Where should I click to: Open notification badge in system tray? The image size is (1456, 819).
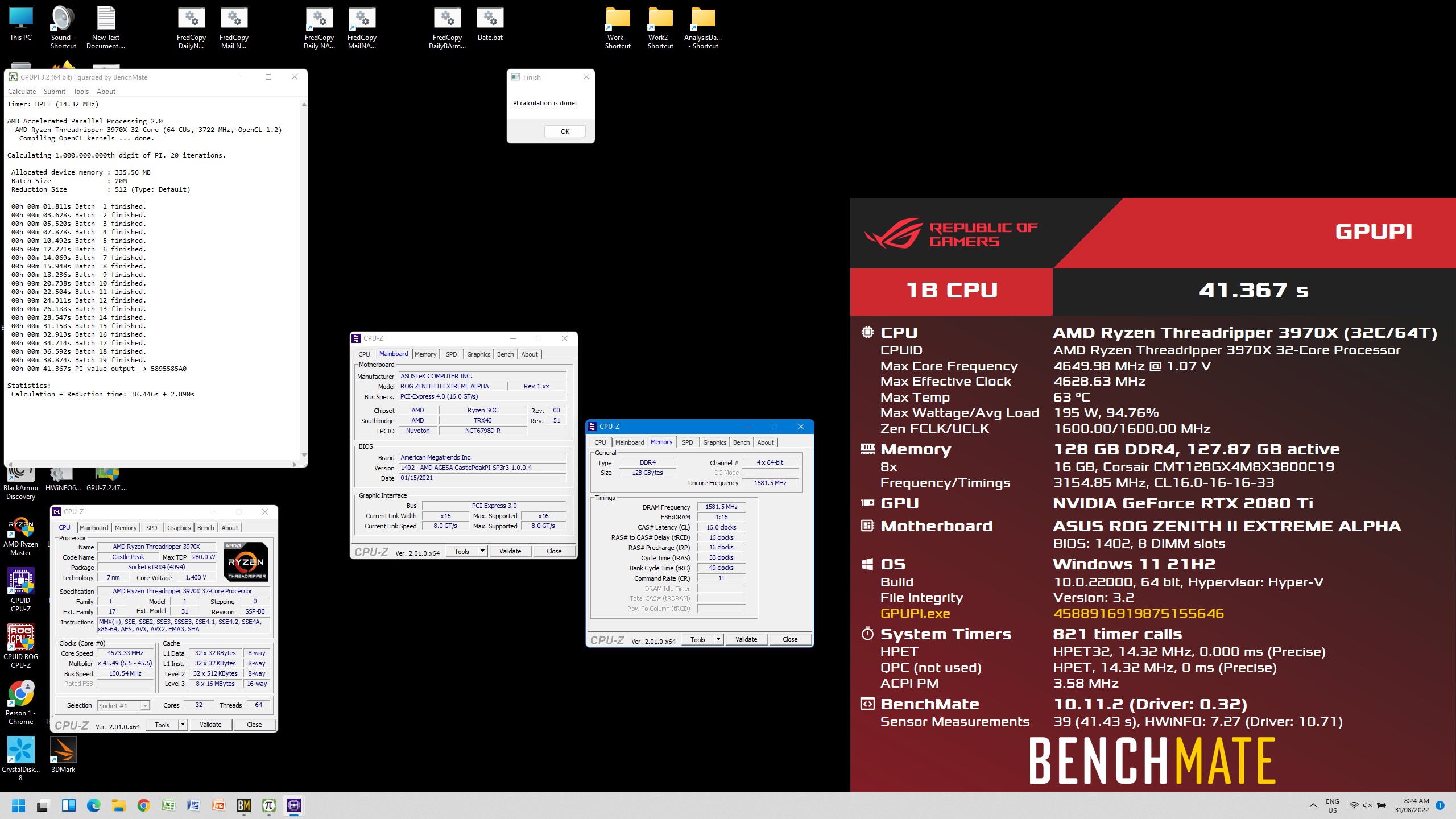tap(1440, 805)
